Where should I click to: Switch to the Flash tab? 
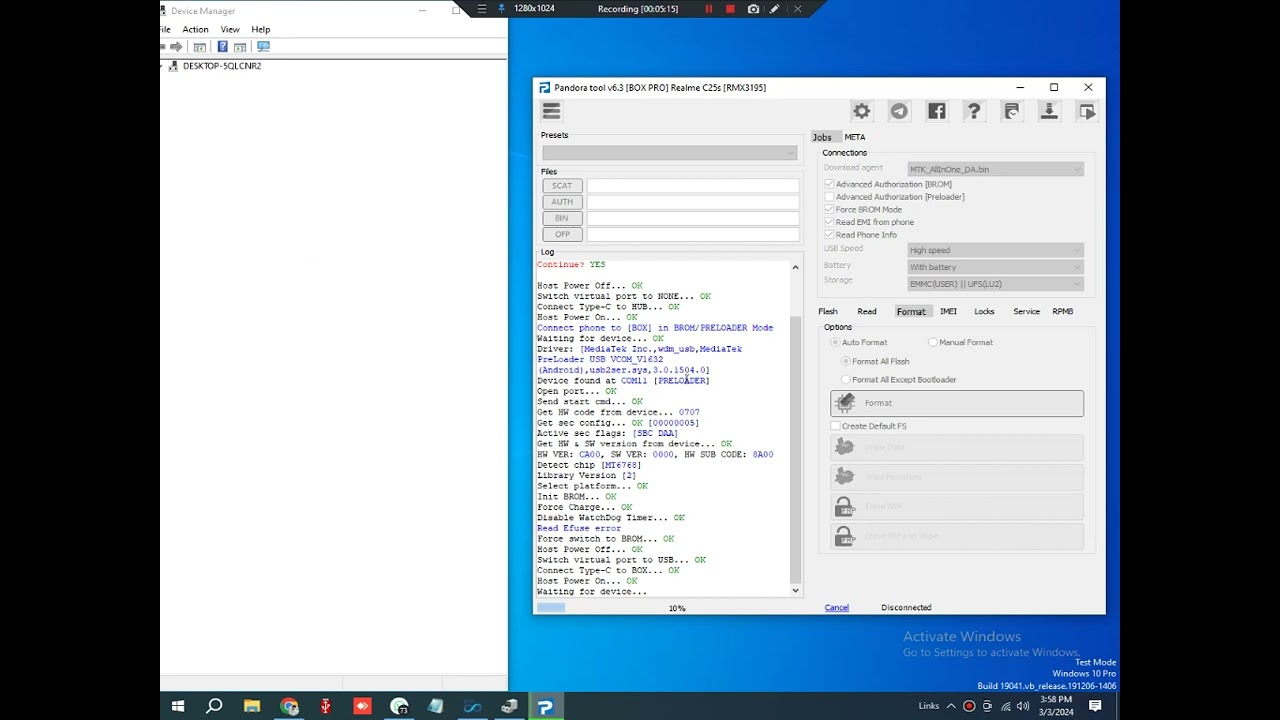[828, 311]
